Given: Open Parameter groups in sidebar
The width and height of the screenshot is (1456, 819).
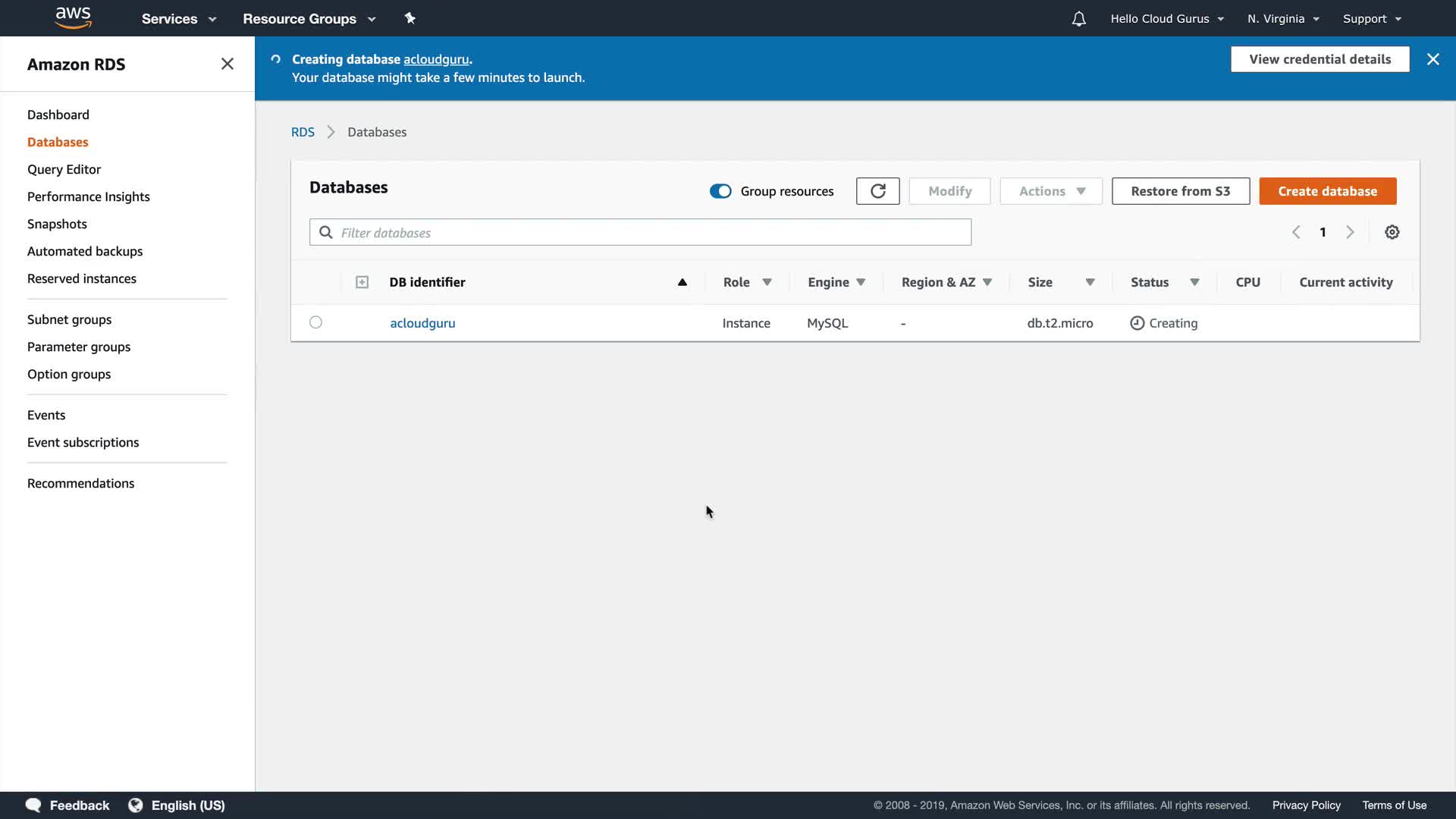Looking at the screenshot, I should (x=79, y=347).
